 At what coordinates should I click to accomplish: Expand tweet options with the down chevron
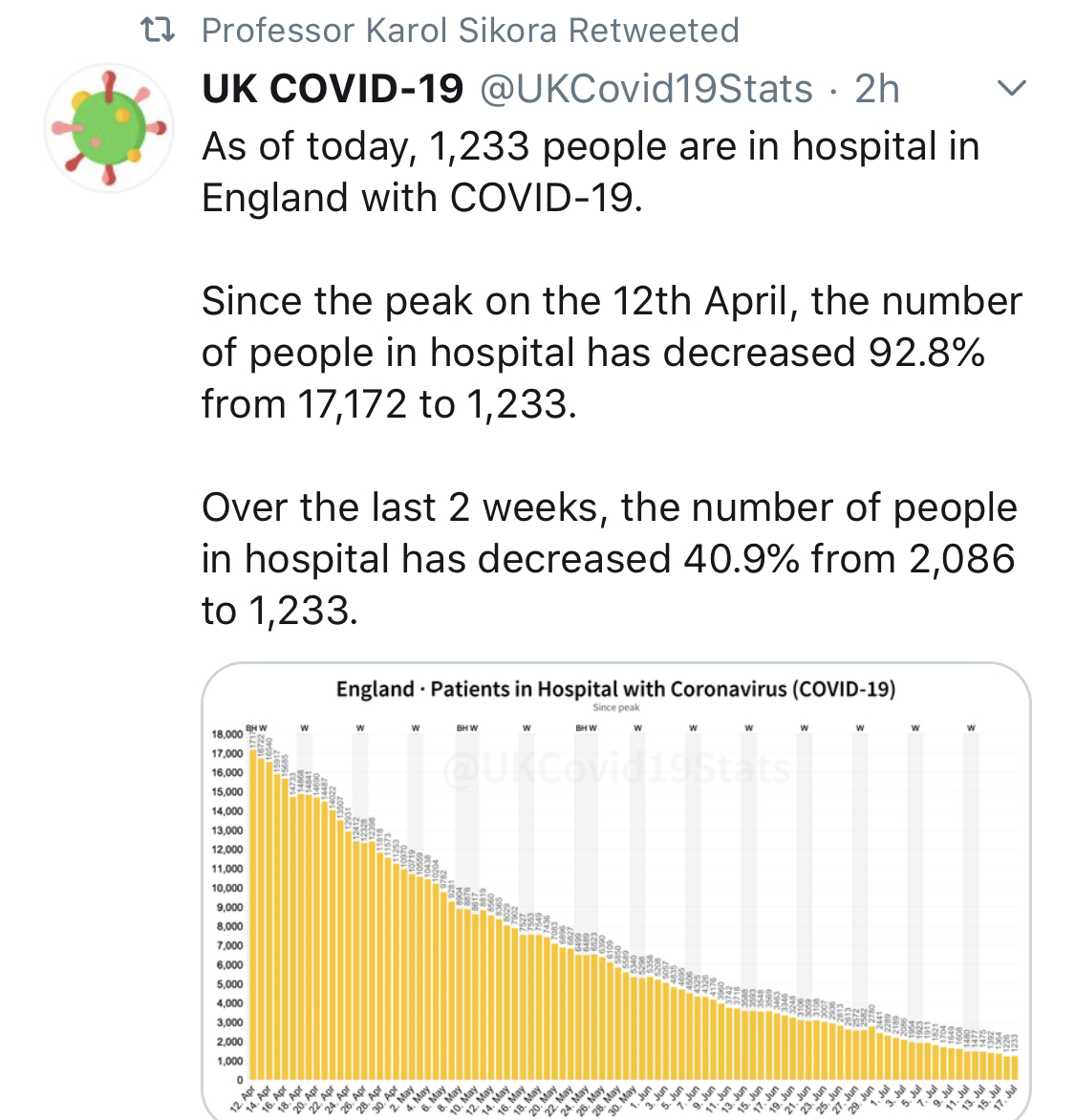(x=1011, y=89)
